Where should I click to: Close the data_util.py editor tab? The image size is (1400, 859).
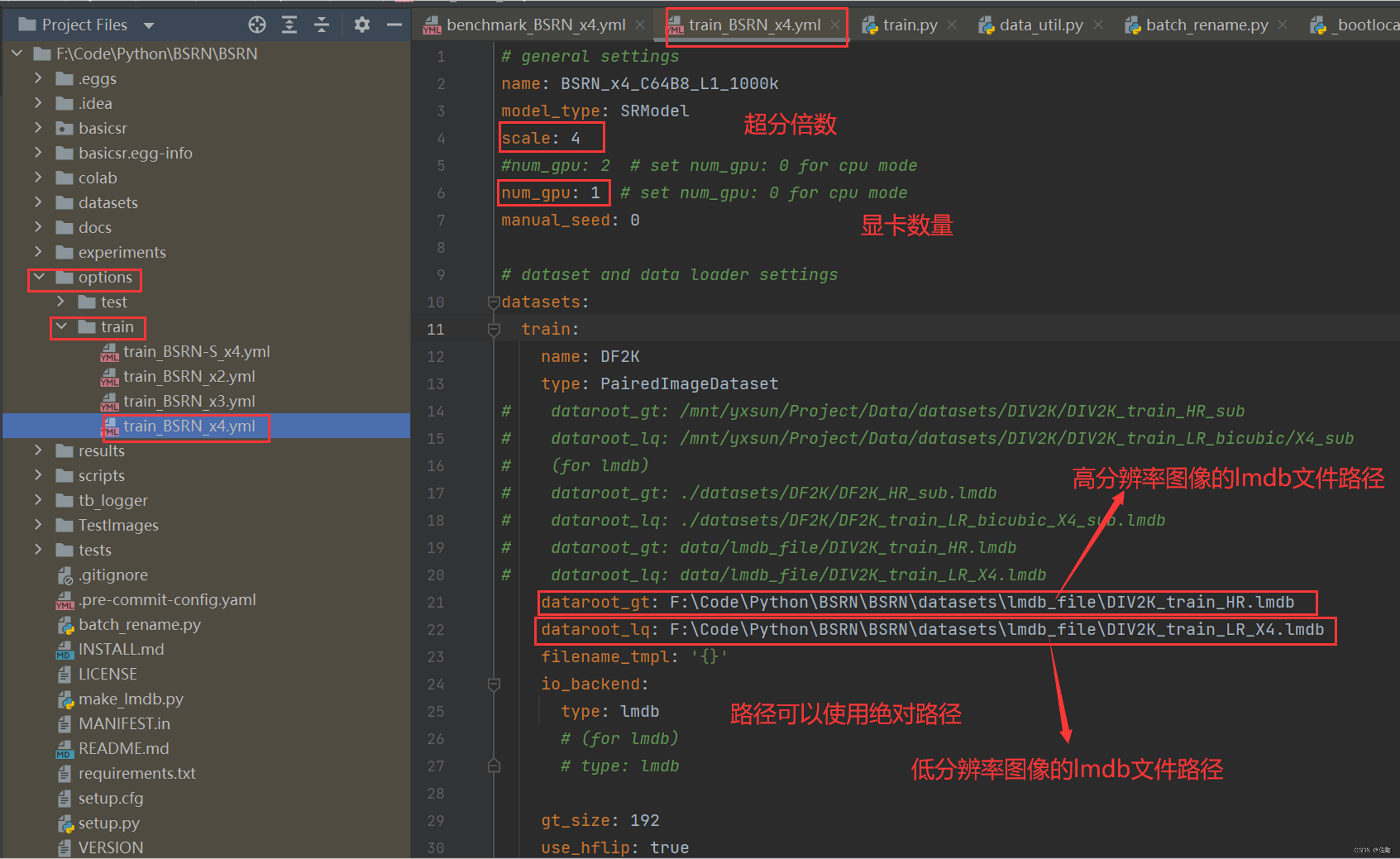[1099, 24]
